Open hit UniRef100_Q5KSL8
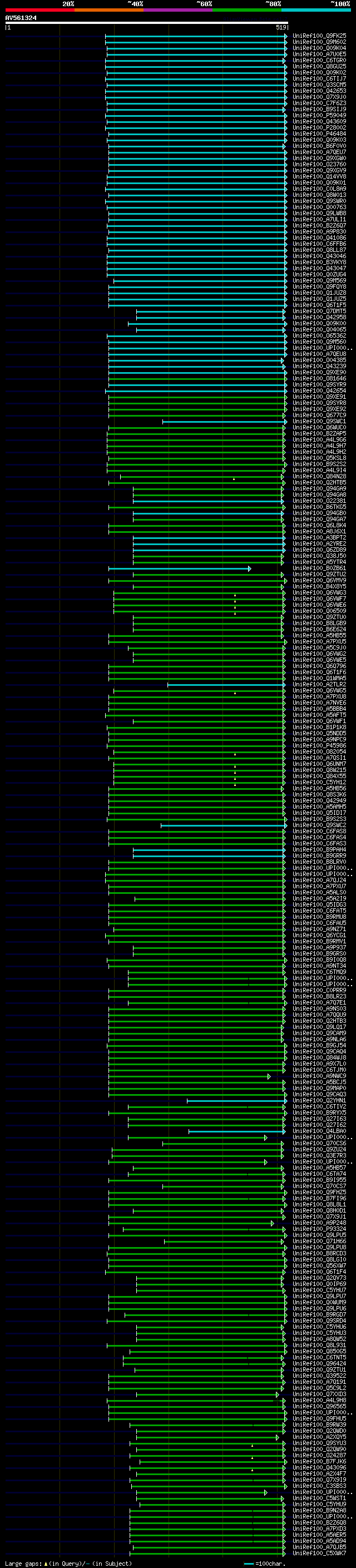 point(319,458)
